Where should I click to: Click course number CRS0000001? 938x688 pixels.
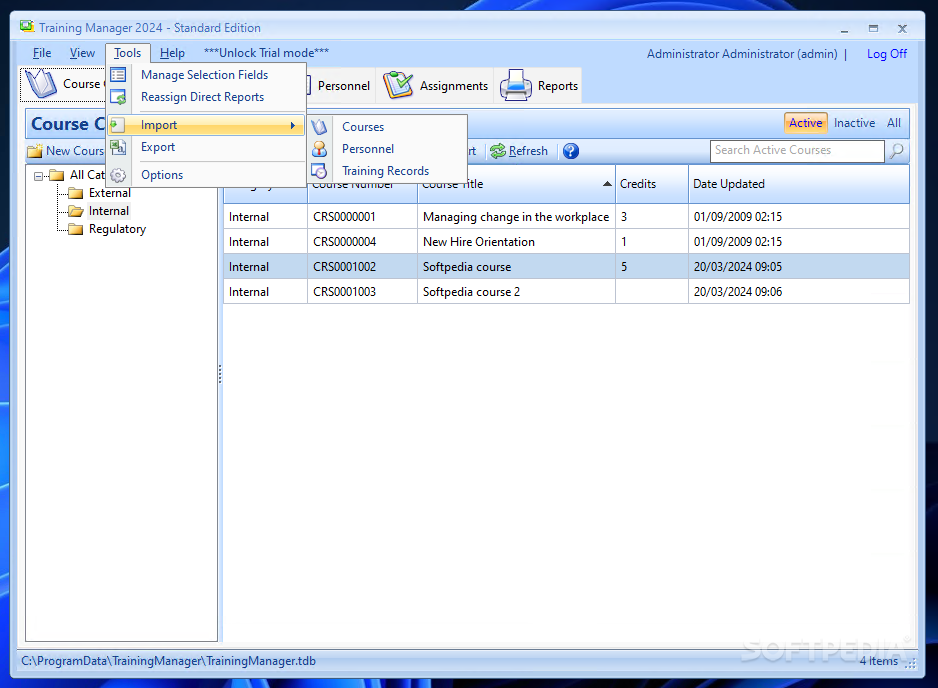[x=345, y=217]
